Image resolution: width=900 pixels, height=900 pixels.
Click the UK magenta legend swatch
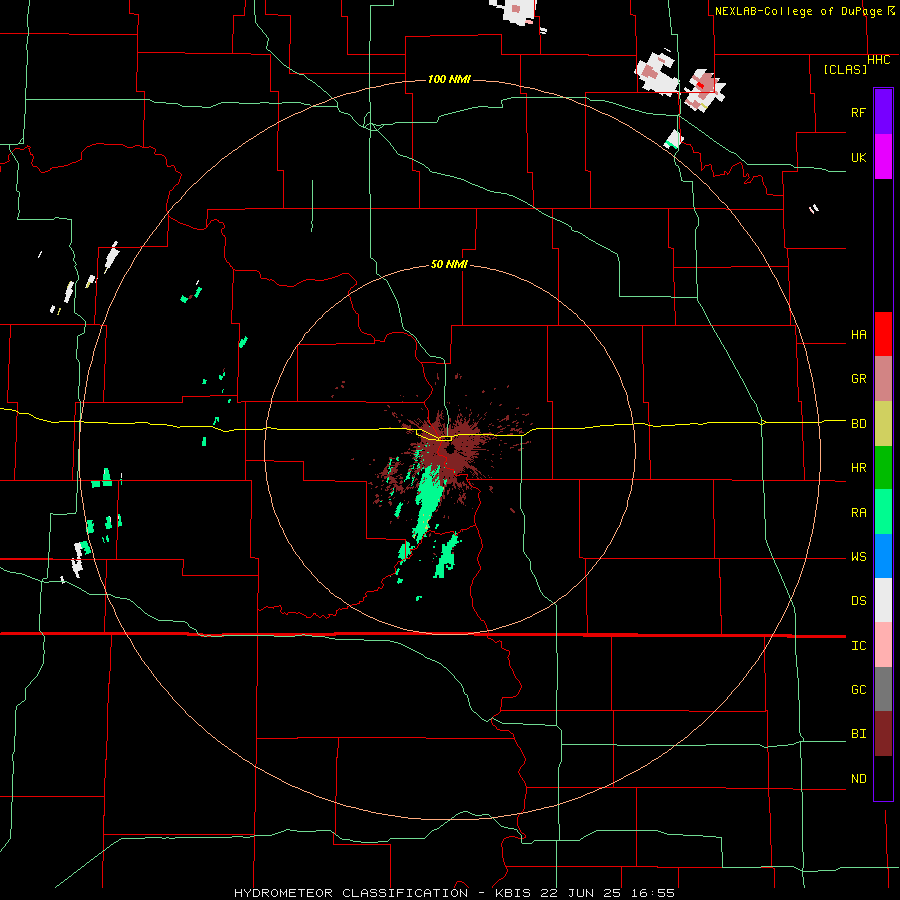coord(883,157)
